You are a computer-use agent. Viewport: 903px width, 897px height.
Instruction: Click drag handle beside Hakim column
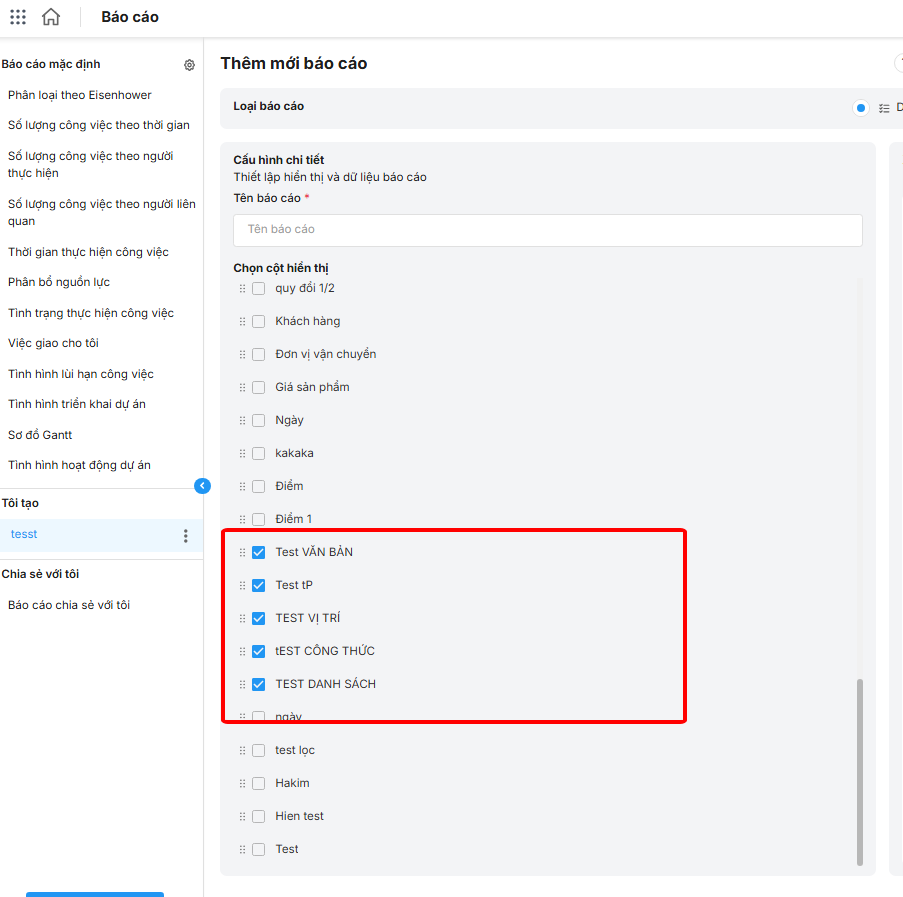(242, 783)
